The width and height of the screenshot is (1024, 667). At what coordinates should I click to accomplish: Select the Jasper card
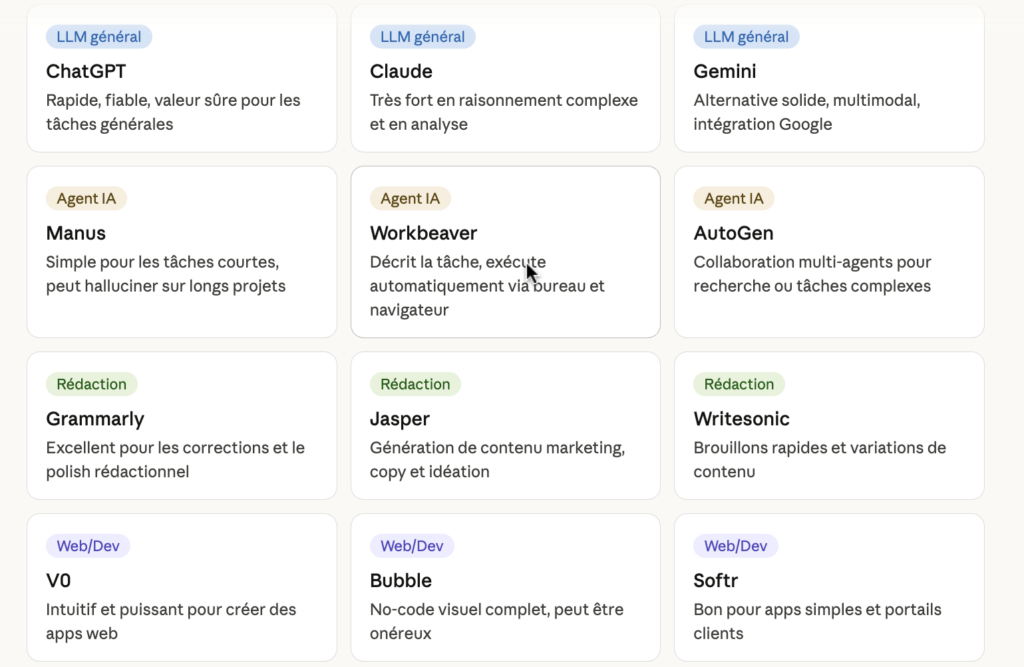coord(505,425)
